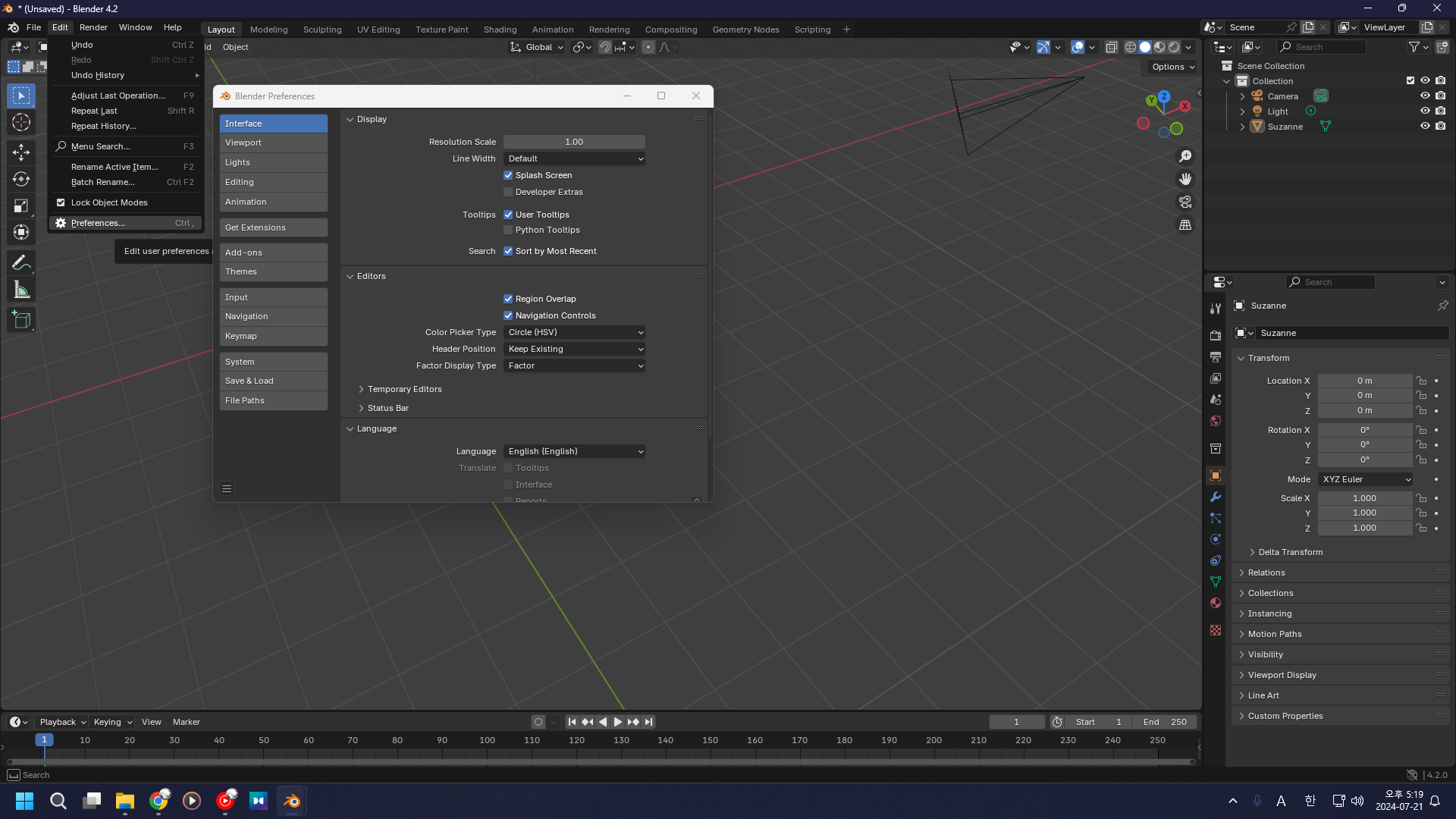Choose Undo History submenu

click(126, 75)
